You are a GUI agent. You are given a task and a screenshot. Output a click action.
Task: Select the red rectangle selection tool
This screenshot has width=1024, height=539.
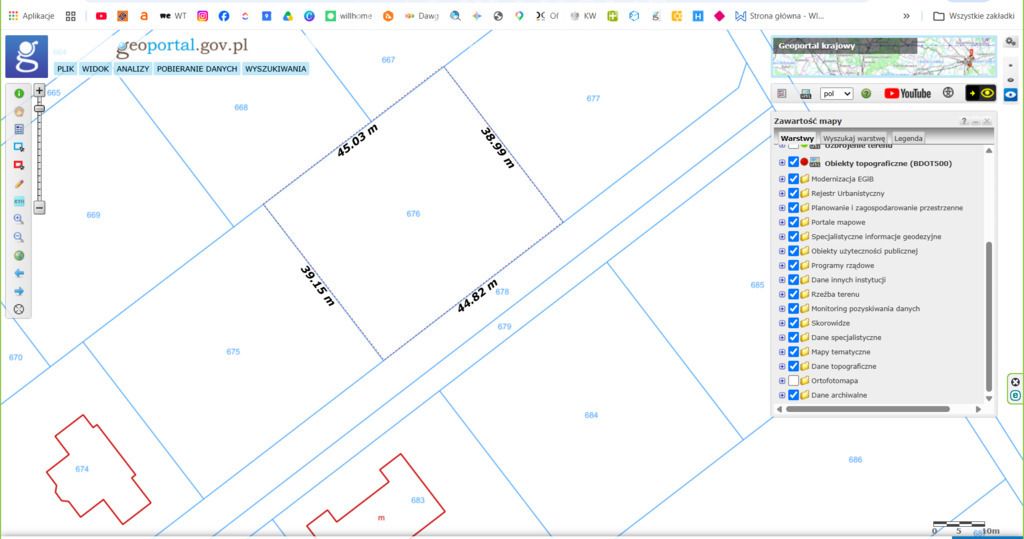pyautogui.click(x=19, y=165)
